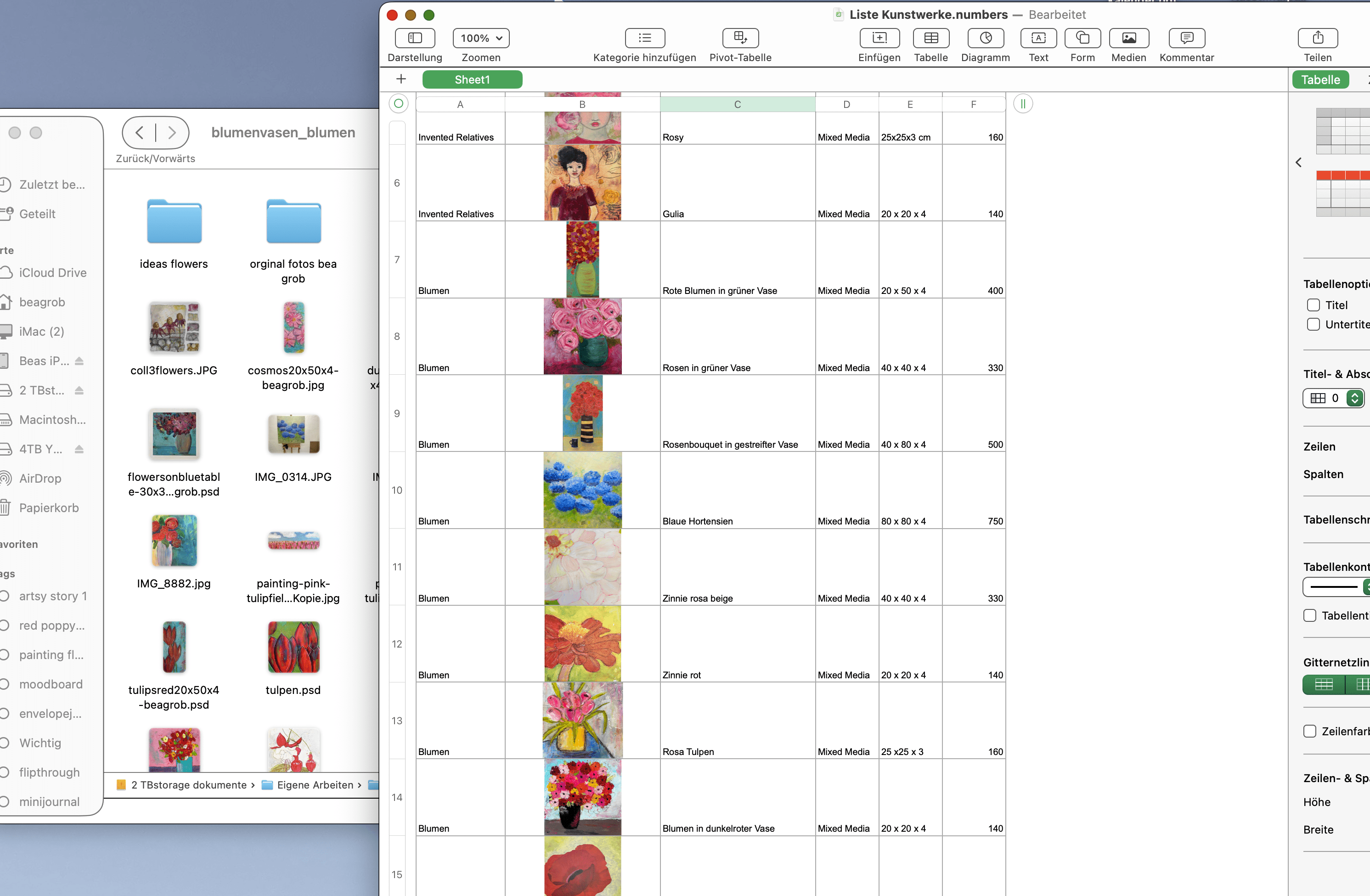The image size is (1370, 896).
Task: Open the Tabellenkontur line style control
Action: click(x=1333, y=587)
